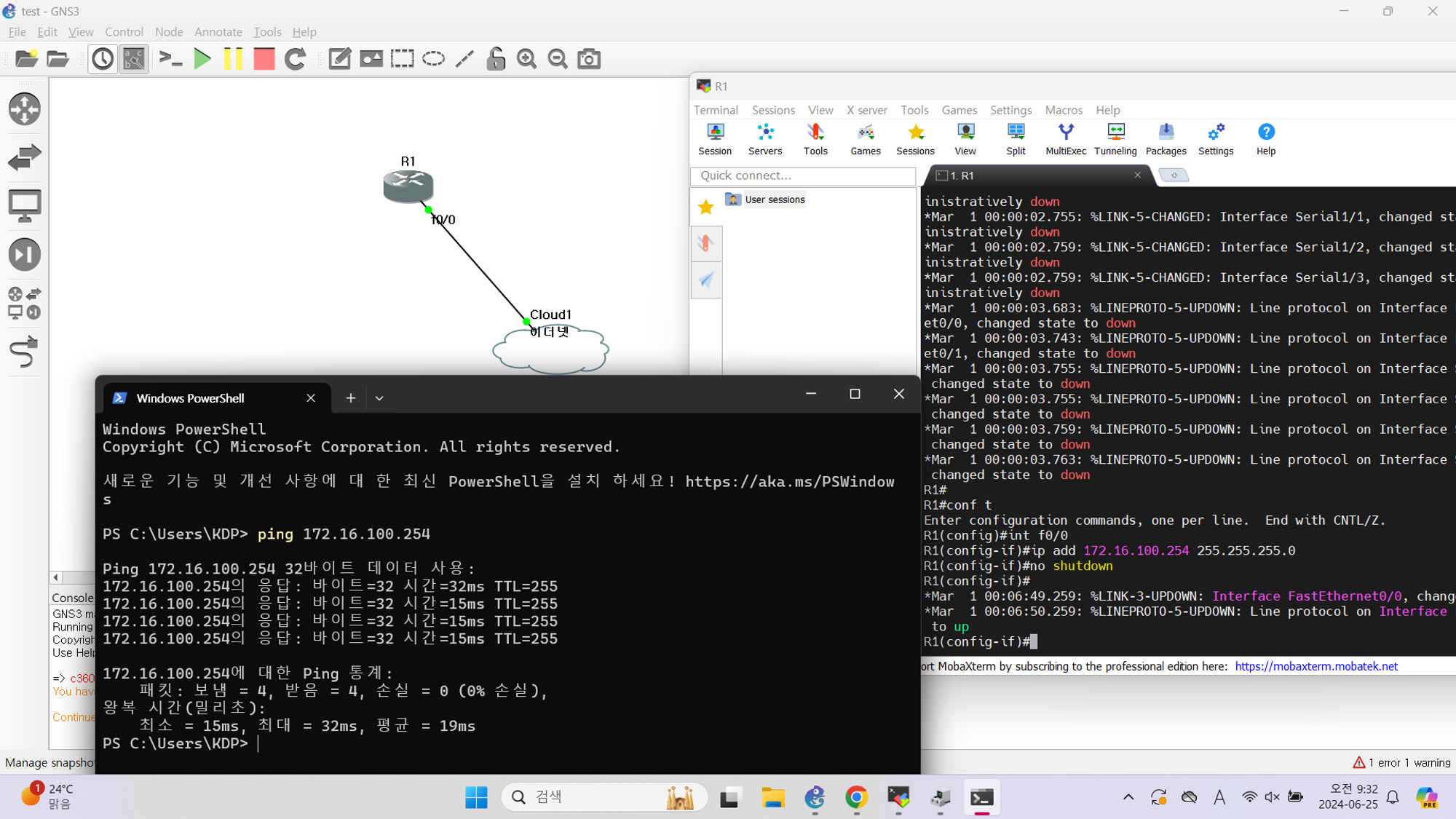Screen dimensions: 1456x819
Task: Open console to all devices icon
Action: [170, 59]
